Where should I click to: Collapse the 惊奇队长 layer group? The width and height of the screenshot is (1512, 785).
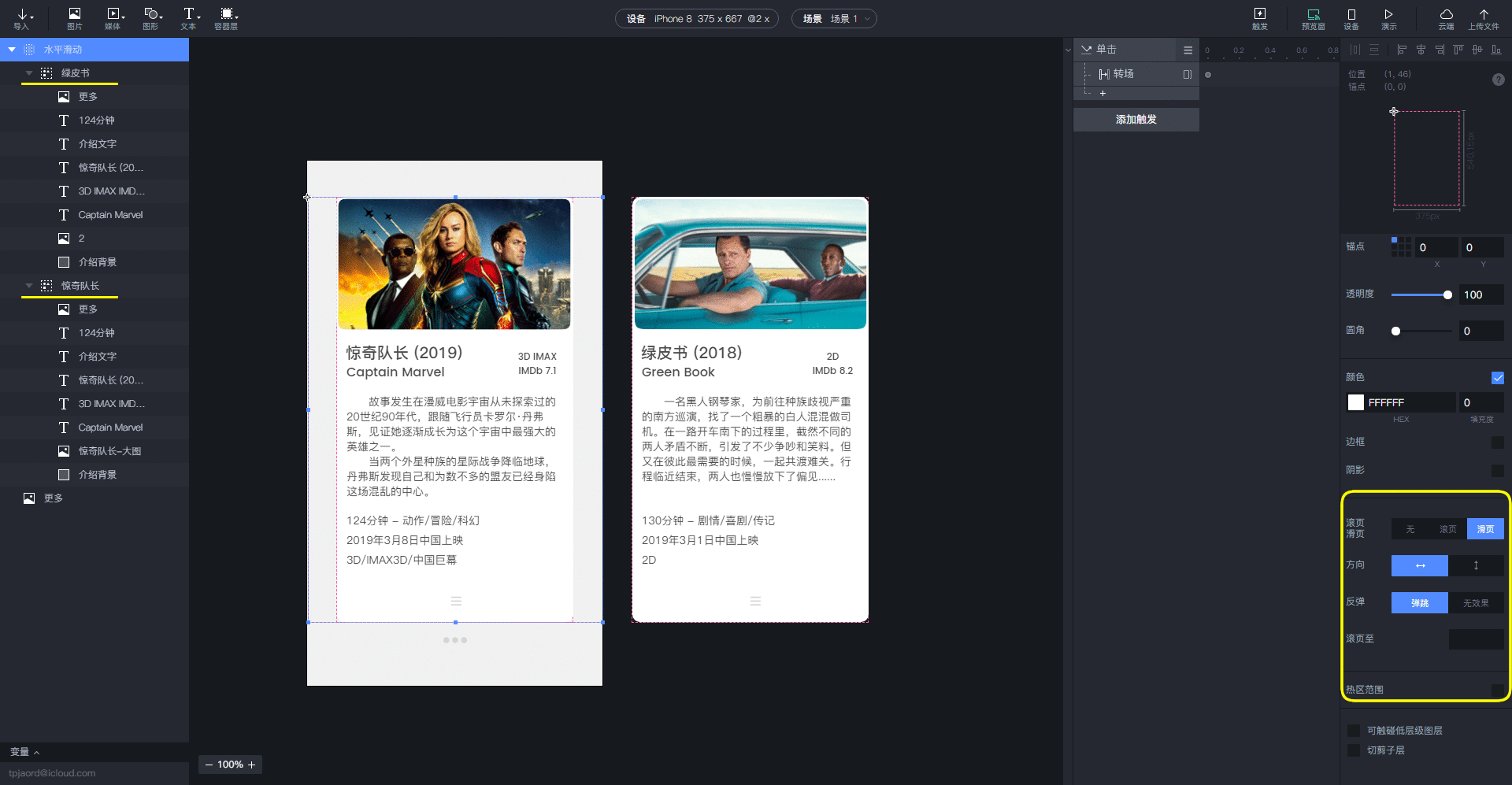(29, 286)
